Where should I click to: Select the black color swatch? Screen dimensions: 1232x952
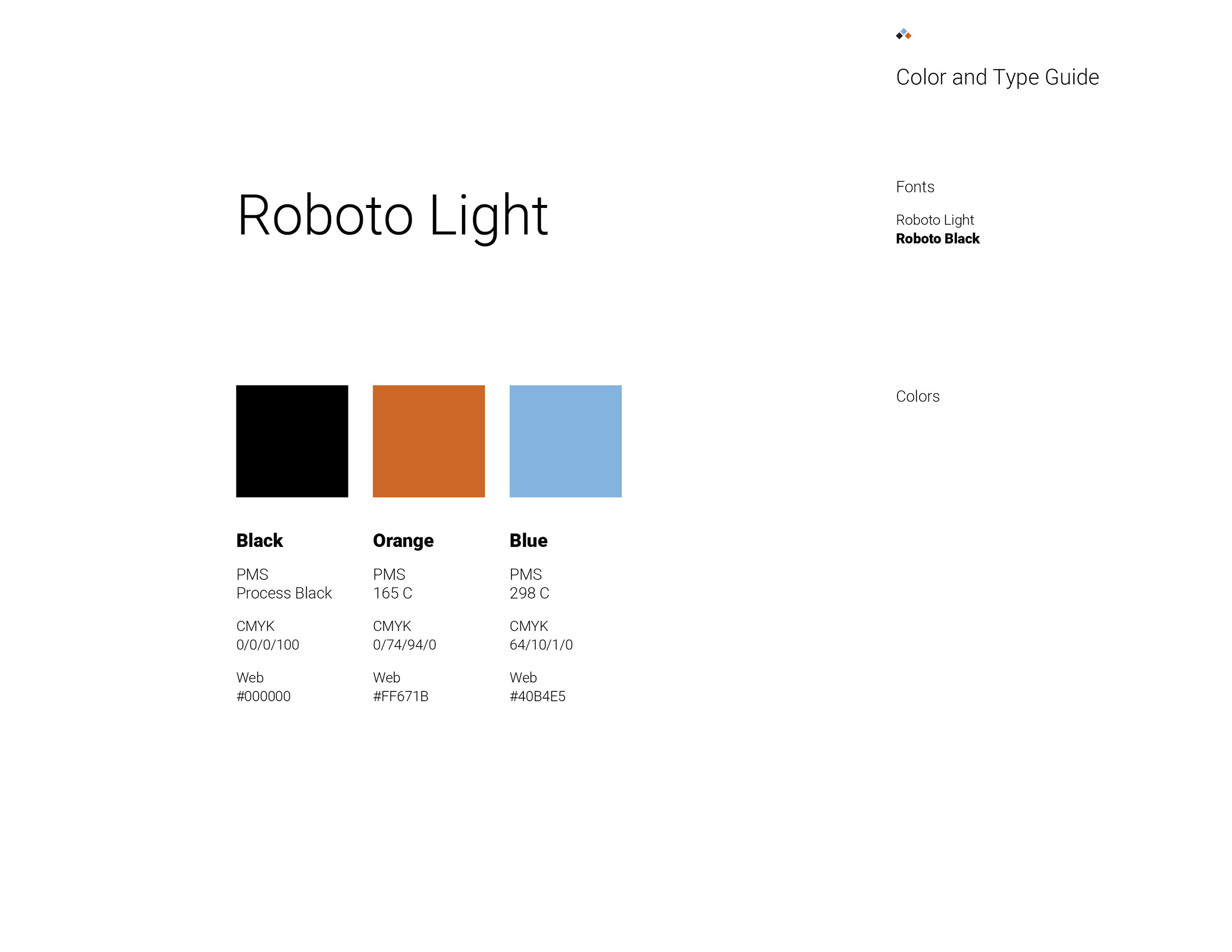[x=292, y=441]
